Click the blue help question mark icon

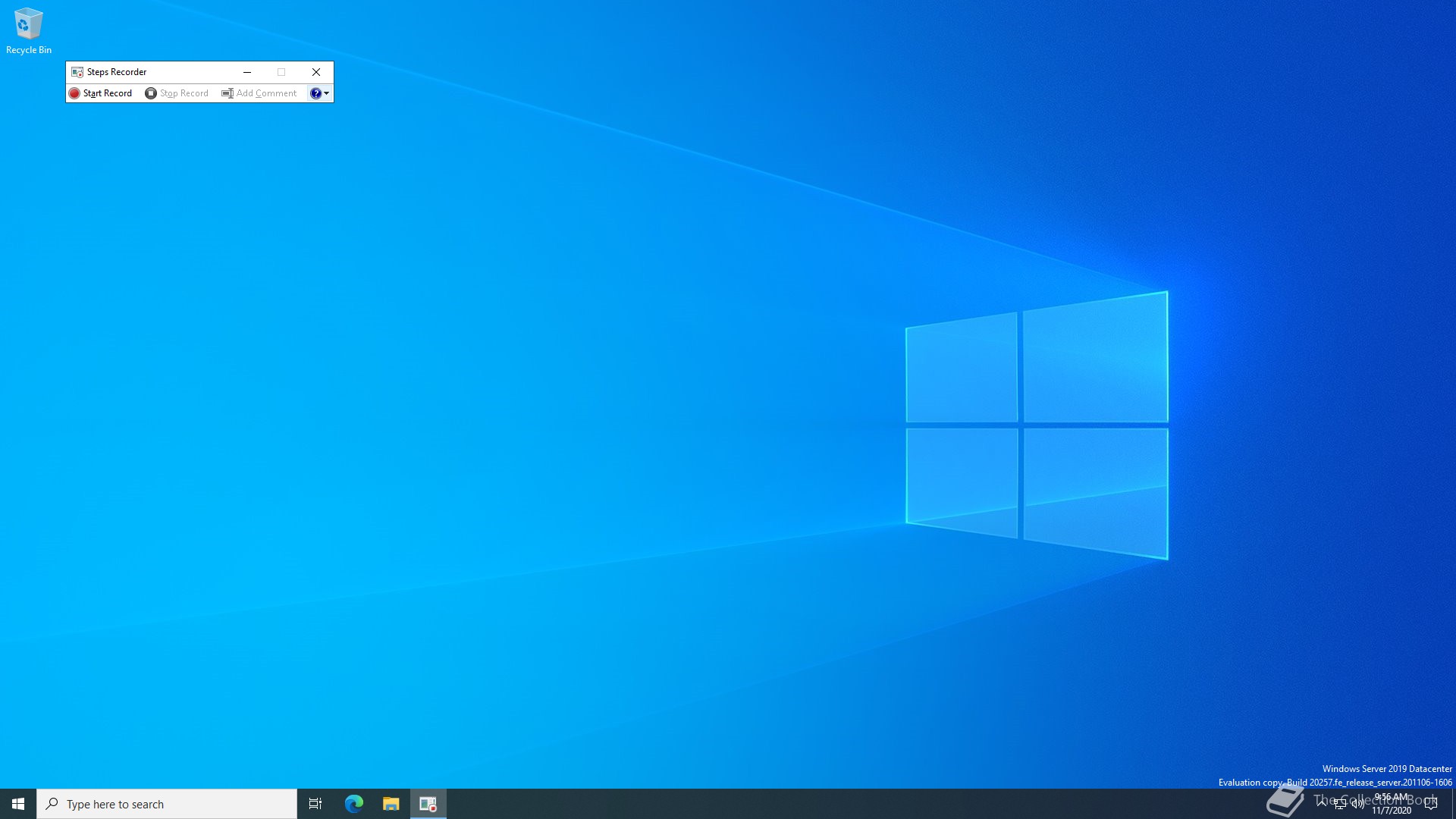(315, 93)
